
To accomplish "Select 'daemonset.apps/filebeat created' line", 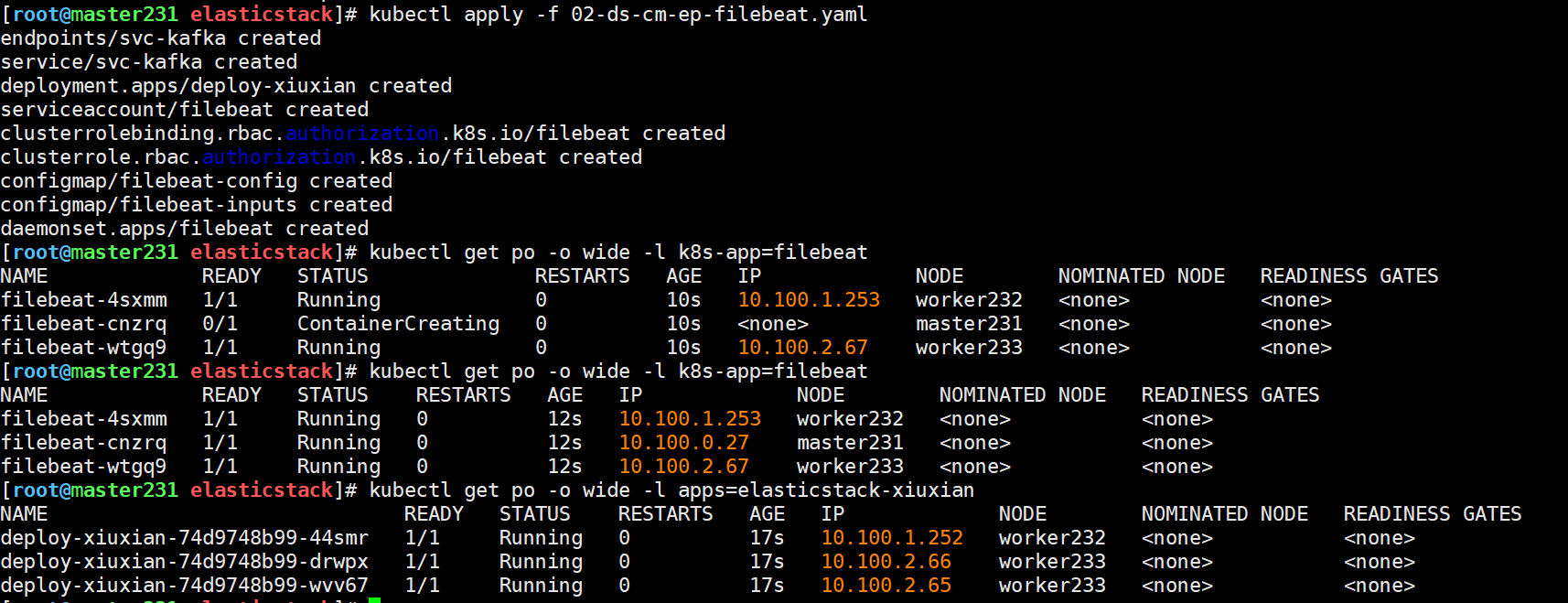I will pos(185,229).
